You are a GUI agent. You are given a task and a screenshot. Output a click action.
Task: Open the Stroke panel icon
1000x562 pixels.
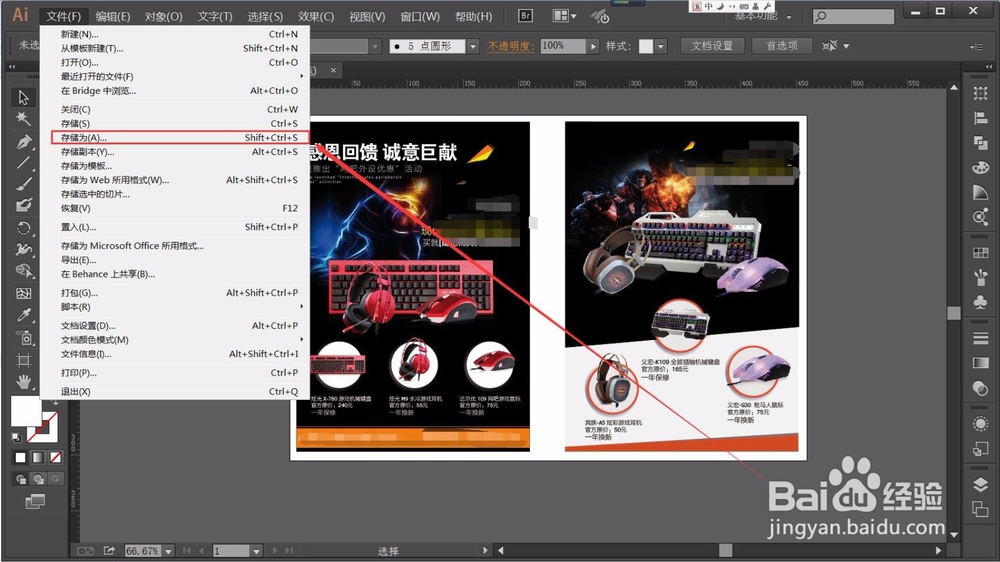click(980, 338)
